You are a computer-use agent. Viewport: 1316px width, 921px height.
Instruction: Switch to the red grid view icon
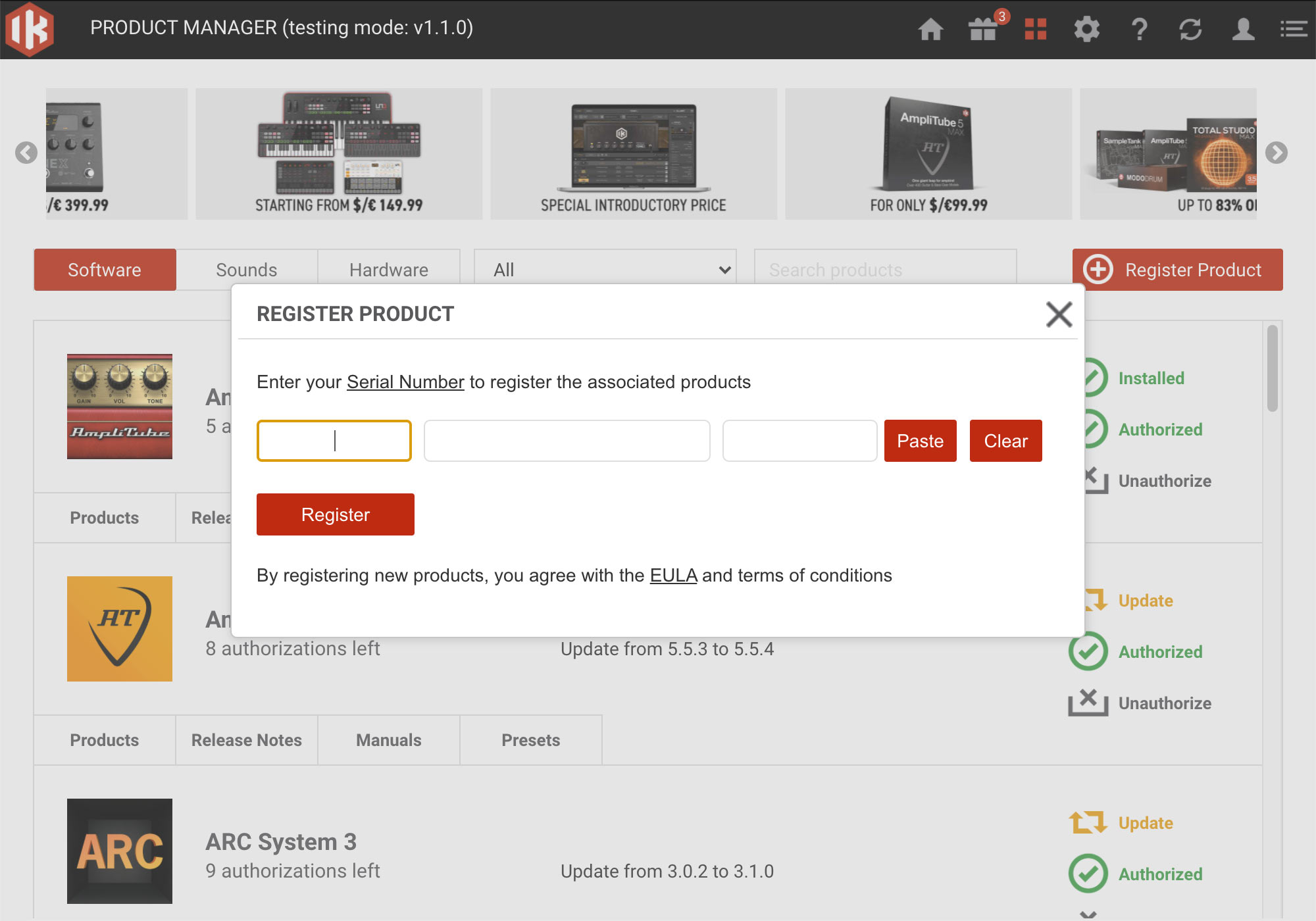pyautogui.click(x=1035, y=30)
